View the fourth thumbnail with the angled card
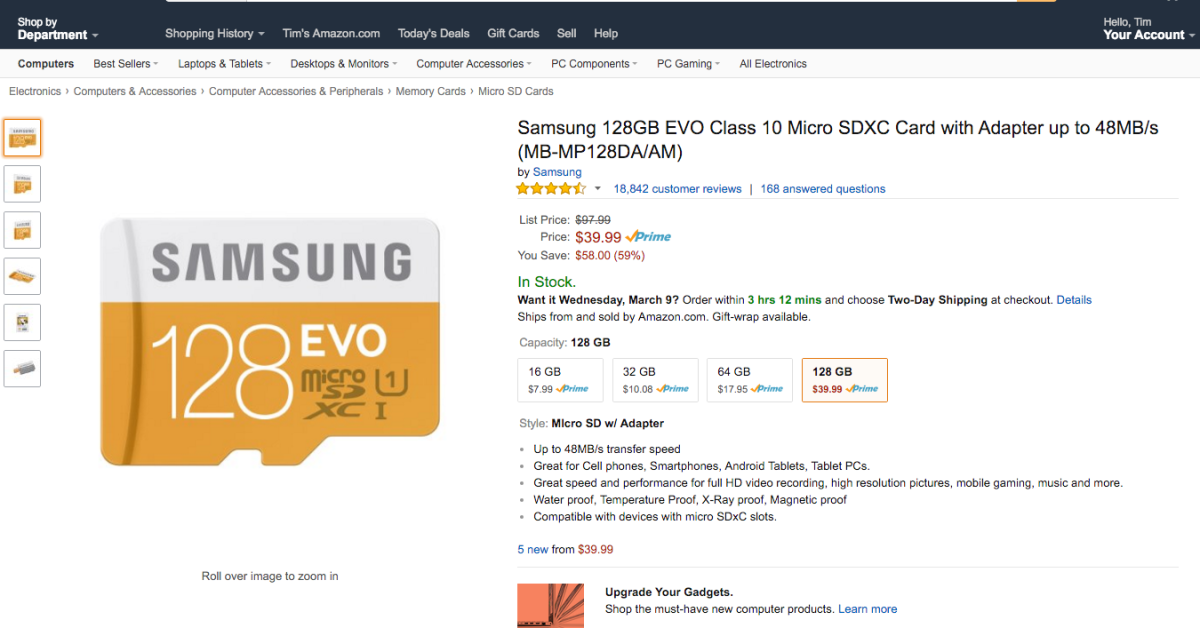 click(22, 276)
